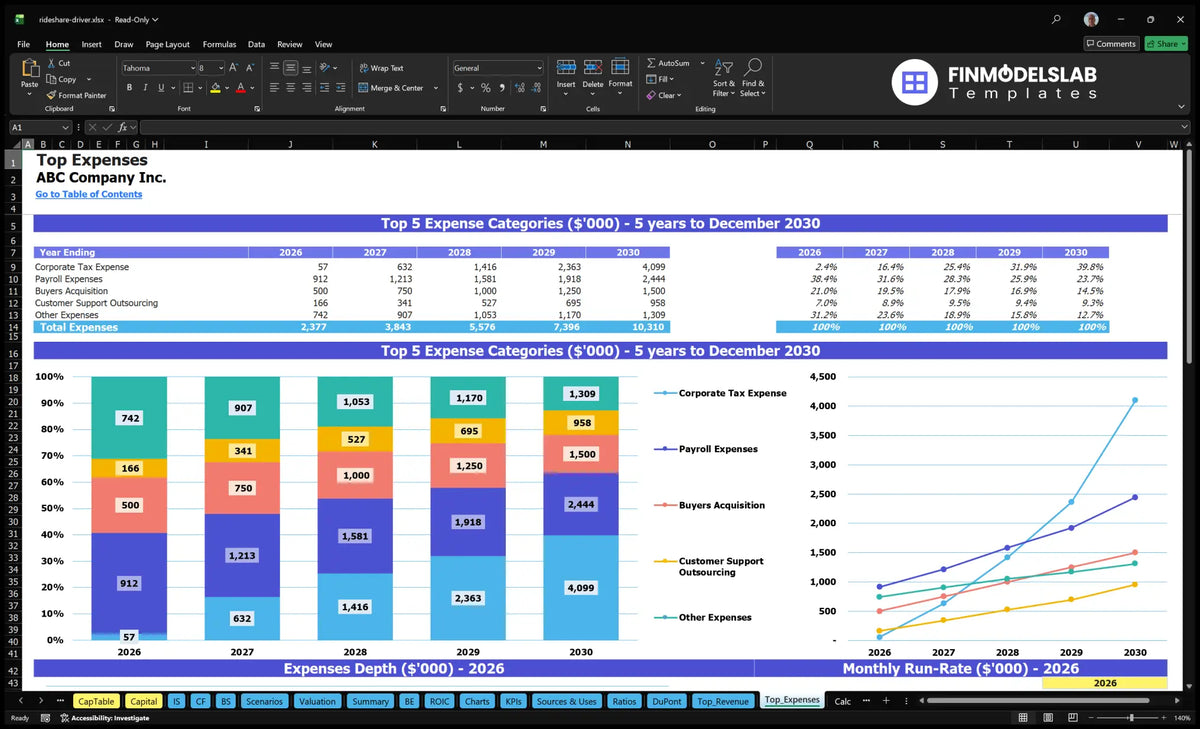1200x729 pixels.
Task: Switch to Page Break Preview in status bar
Action: 1072,717
